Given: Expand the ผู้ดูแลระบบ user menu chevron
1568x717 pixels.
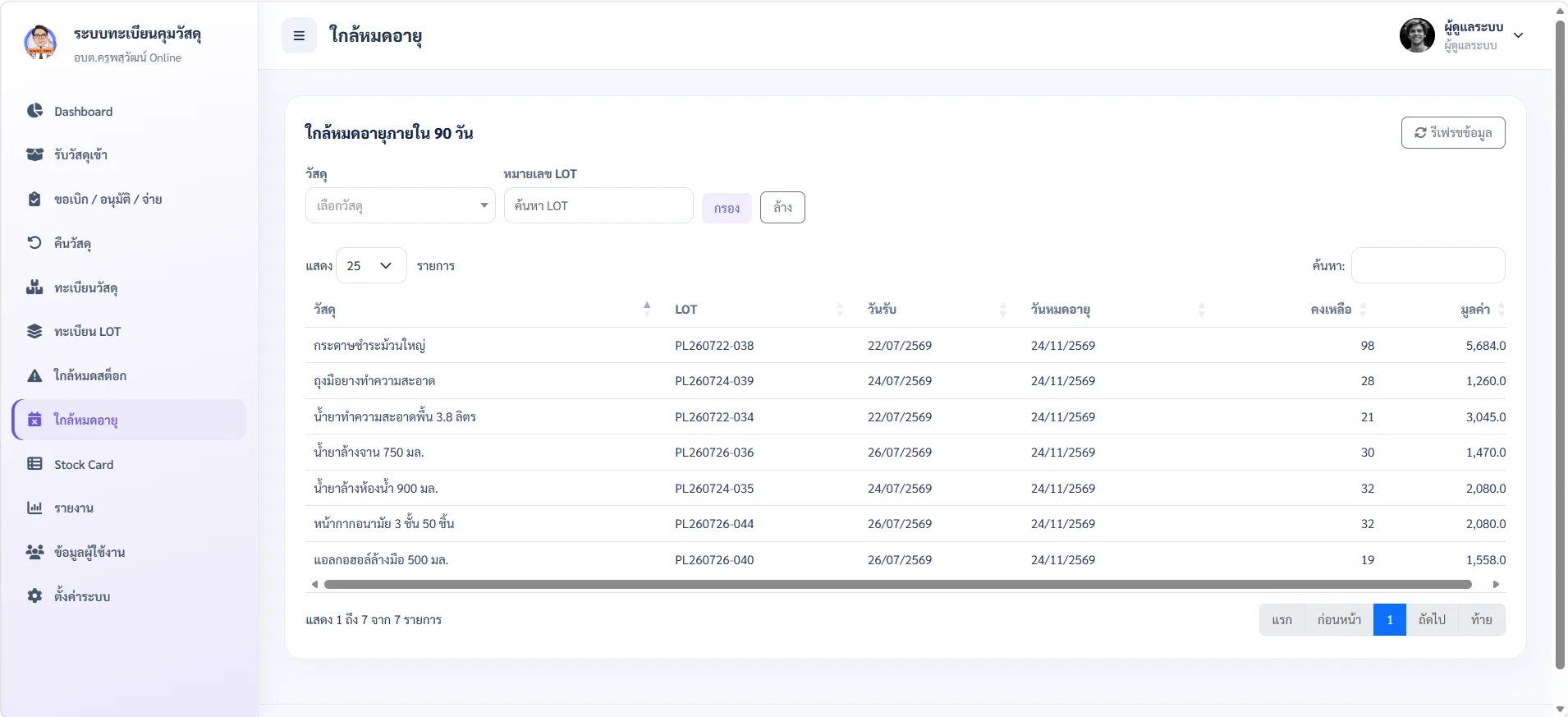Looking at the screenshot, I should pyautogui.click(x=1519, y=35).
